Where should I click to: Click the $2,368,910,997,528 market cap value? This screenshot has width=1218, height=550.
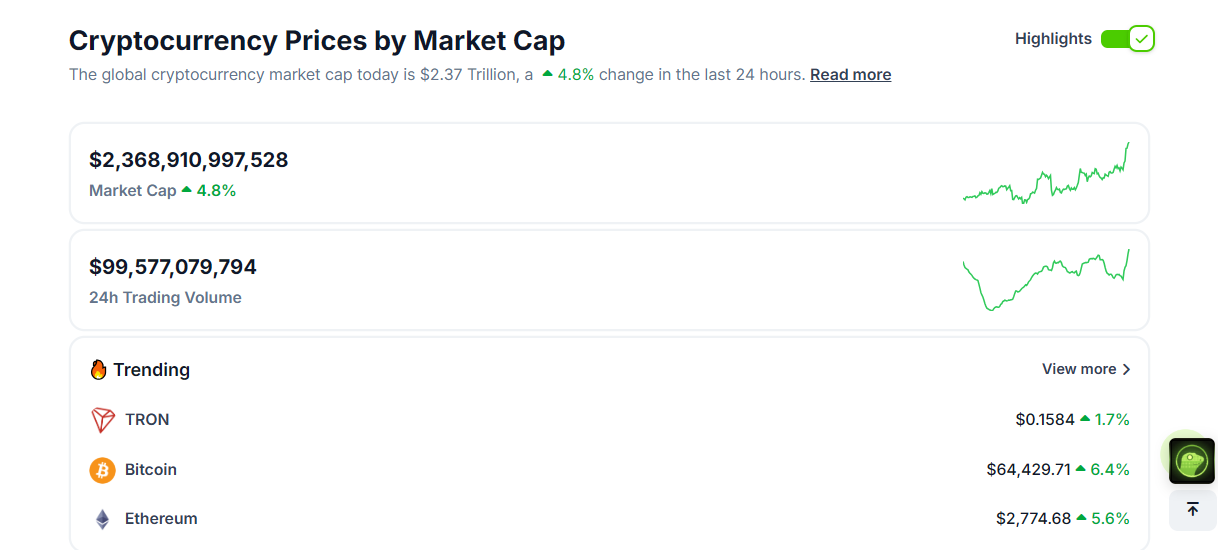pyautogui.click(x=188, y=160)
